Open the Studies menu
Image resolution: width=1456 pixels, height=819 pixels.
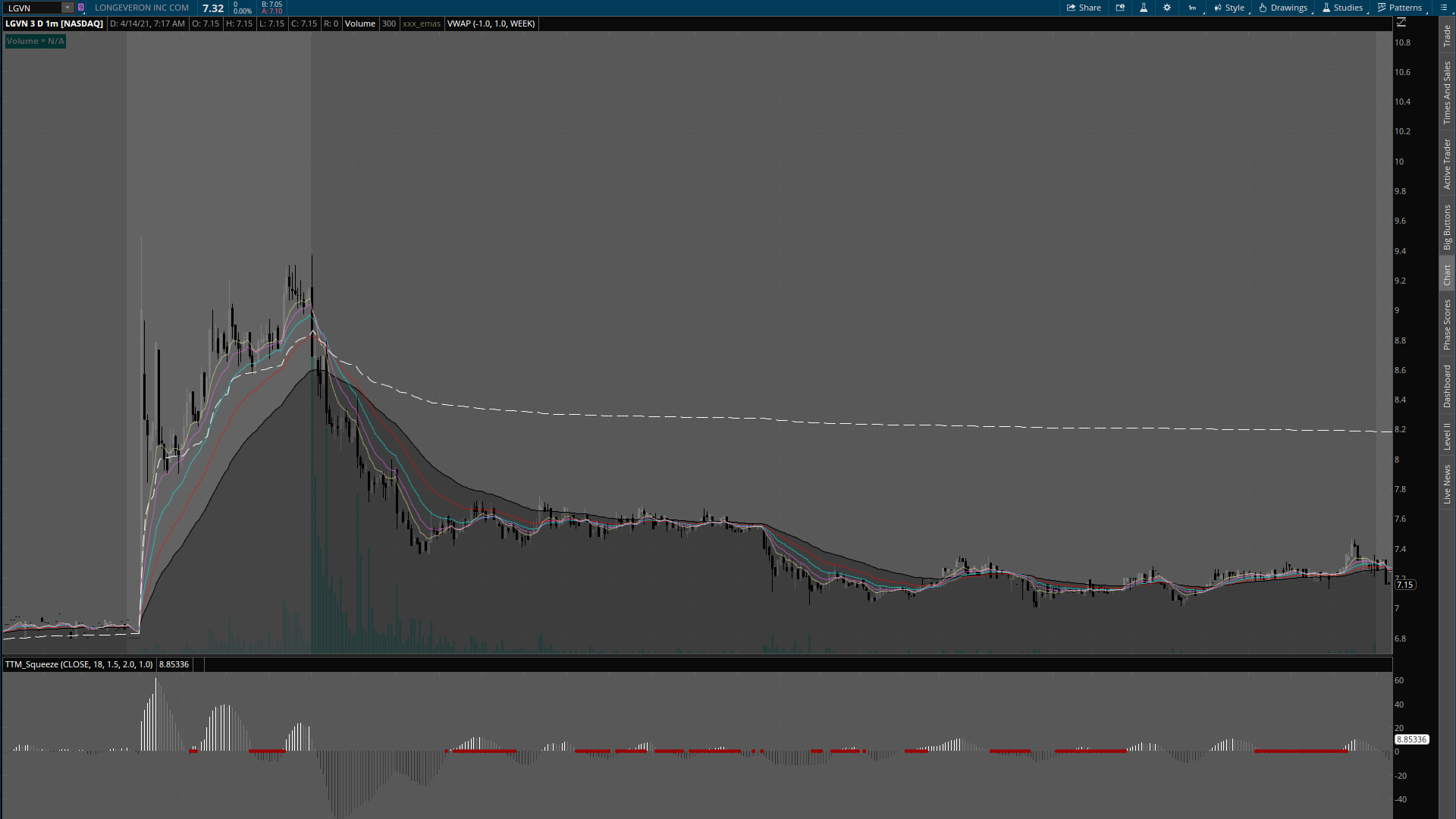pyautogui.click(x=1342, y=8)
